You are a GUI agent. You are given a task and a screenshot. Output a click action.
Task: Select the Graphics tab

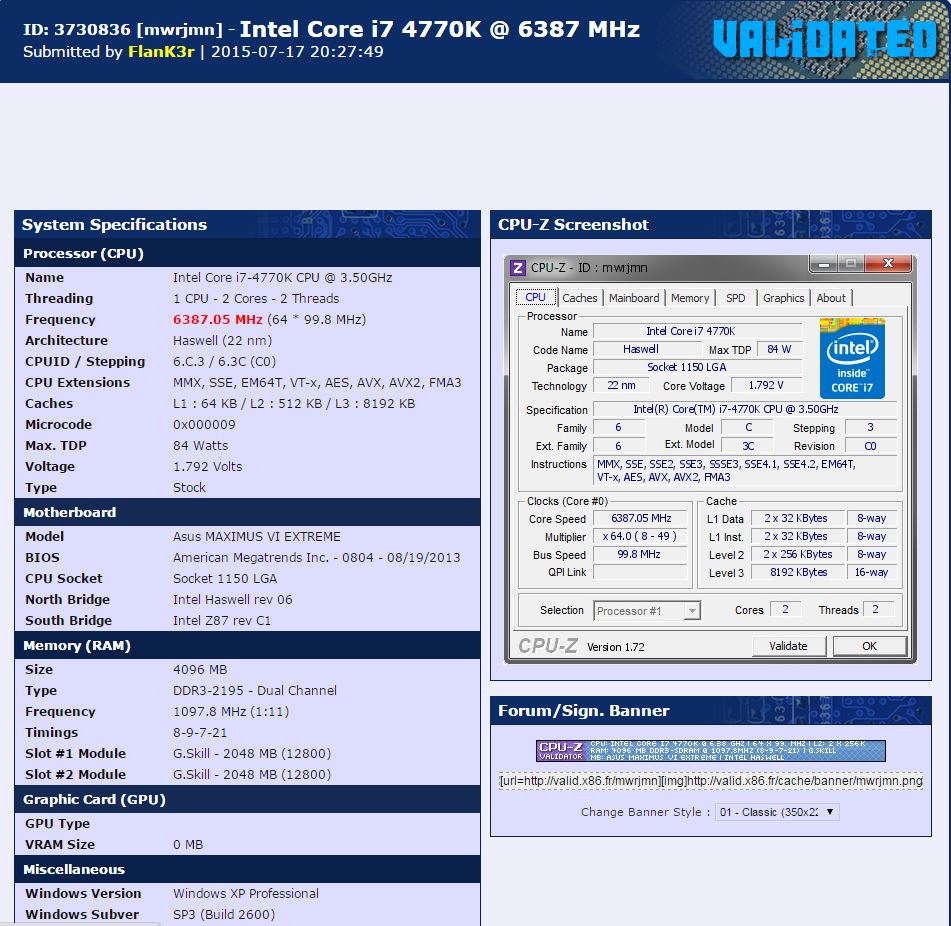coord(783,298)
